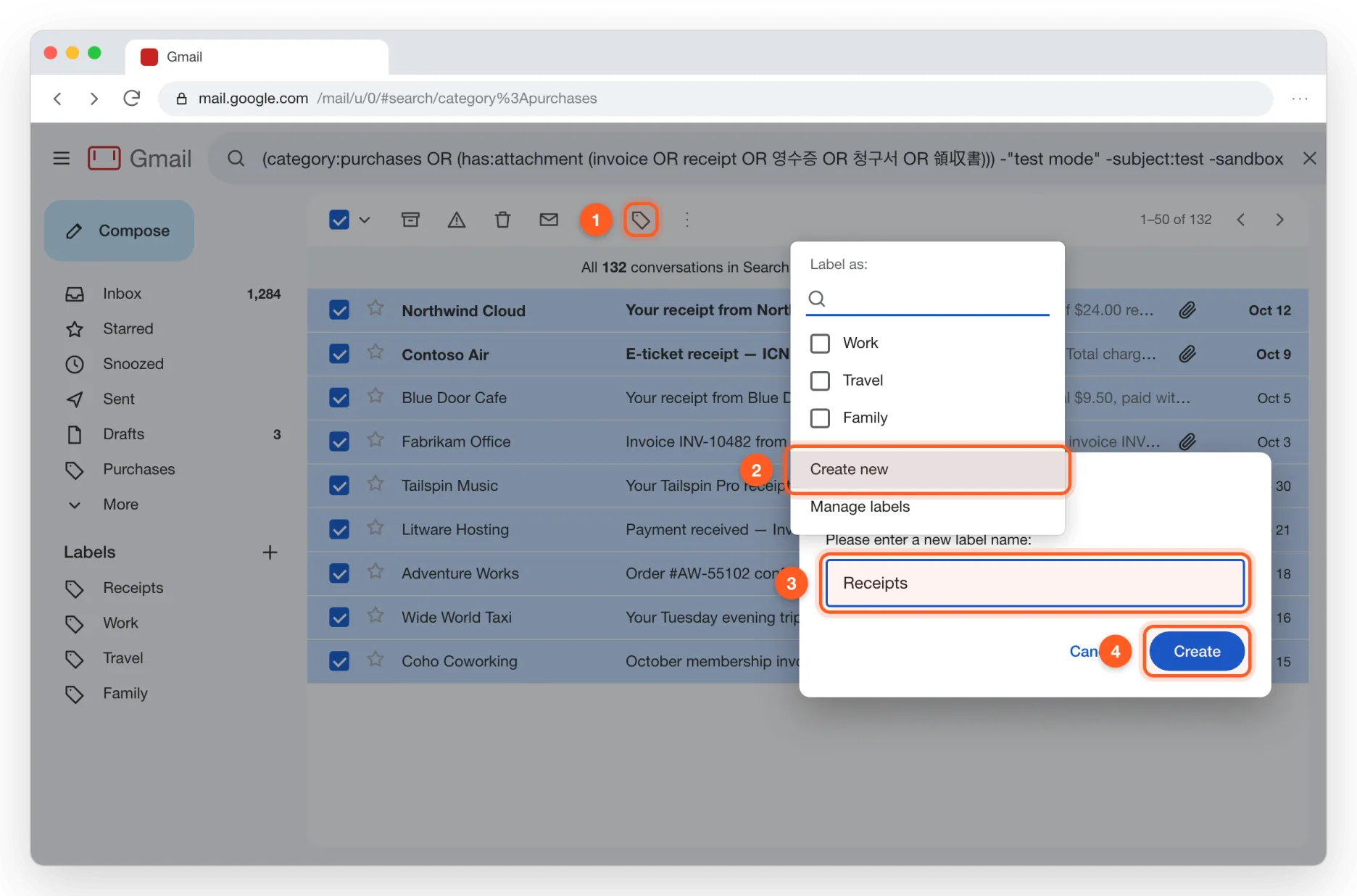Screen dimensions: 1357x896
Task: Click the Cancel button in dialog
Action: point(1083,651)
